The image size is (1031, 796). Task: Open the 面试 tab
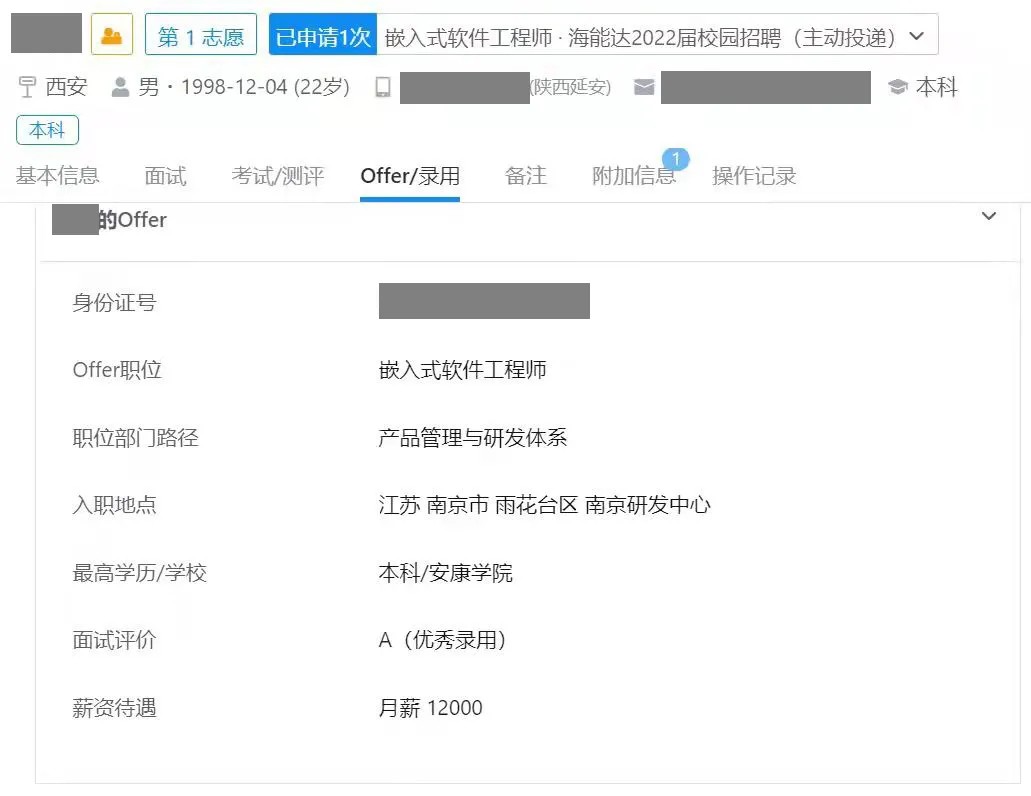pos(165,176)
